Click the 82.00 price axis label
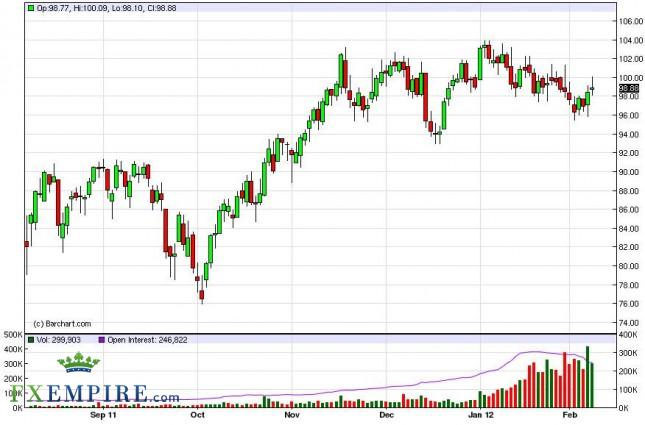 pyautogui.click(x=631, y=247)
